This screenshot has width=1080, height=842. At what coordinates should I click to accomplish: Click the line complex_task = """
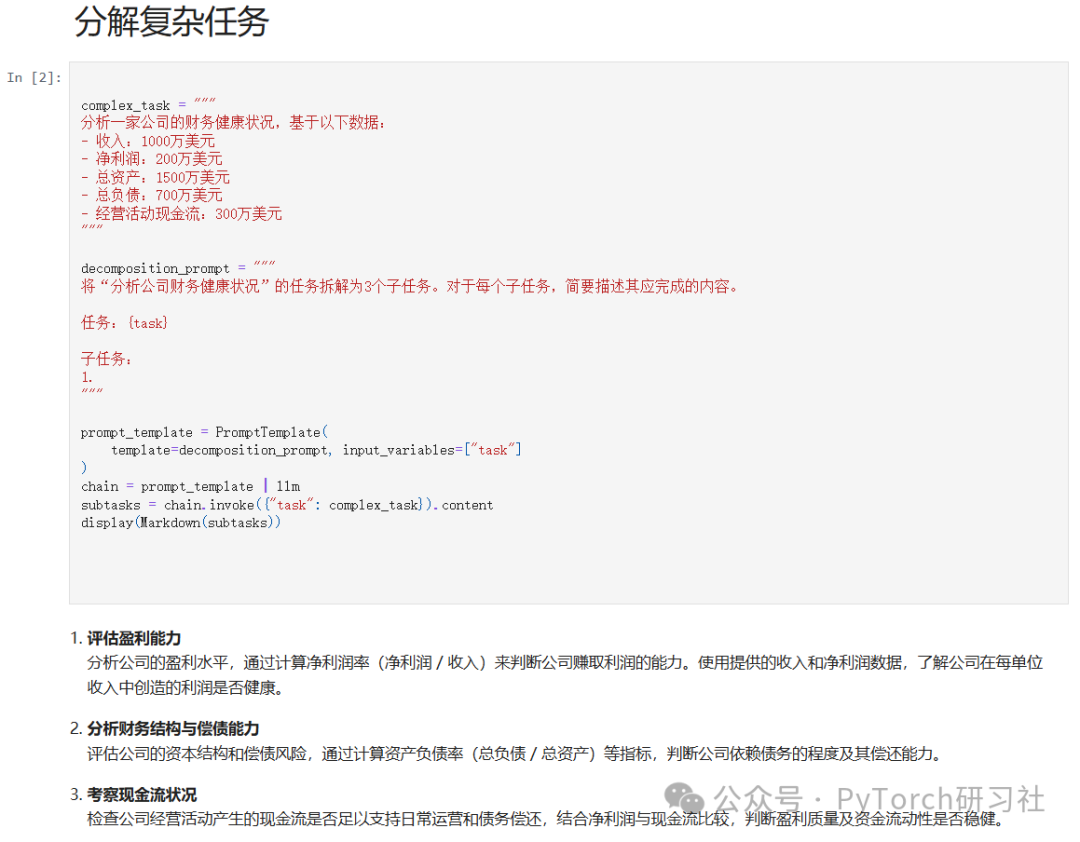coord(148,105)
